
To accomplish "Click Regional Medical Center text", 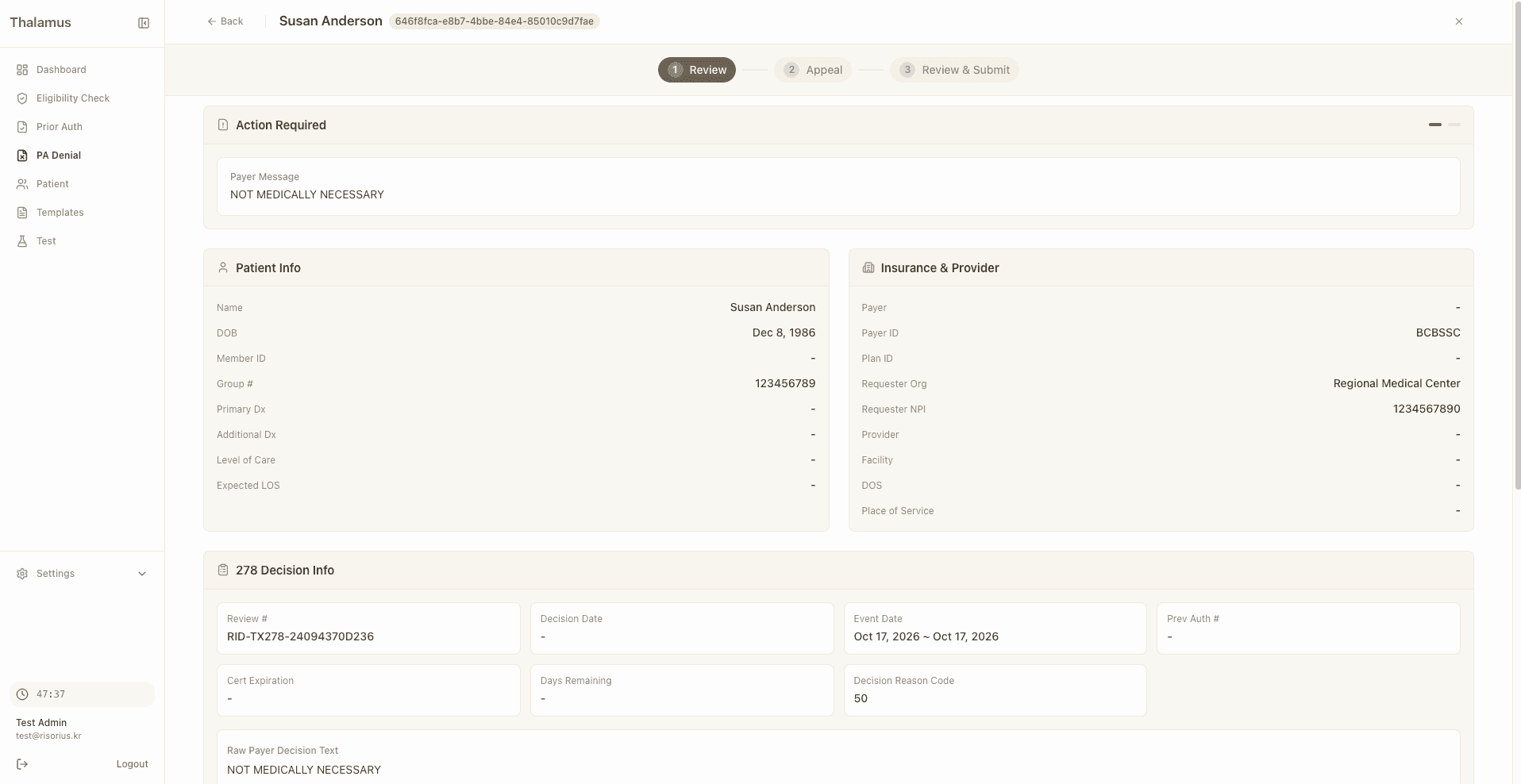I will pyautogui.click(x=1396, y=383).
